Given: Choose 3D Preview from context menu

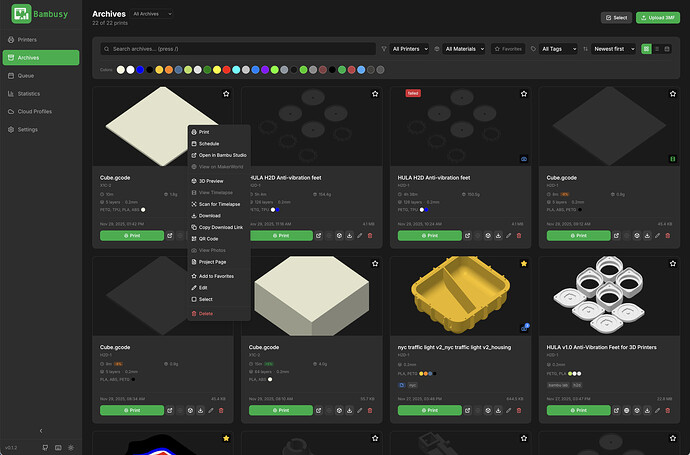Looking at the screenshot, I should [x=219, y=181].
